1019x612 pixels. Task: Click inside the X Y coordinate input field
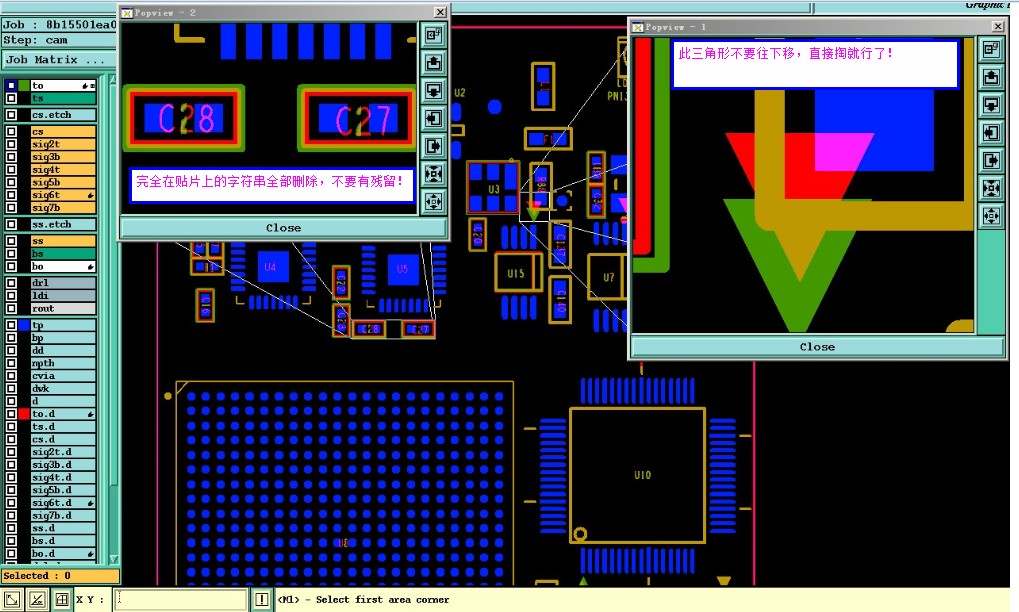tap(181, 600)
